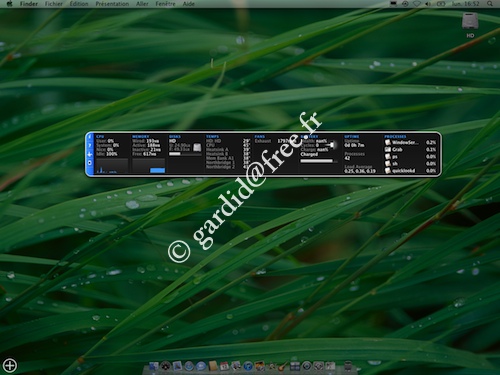Open Dashboard from the Dock
500x375 pixels.
pos(166,366)
